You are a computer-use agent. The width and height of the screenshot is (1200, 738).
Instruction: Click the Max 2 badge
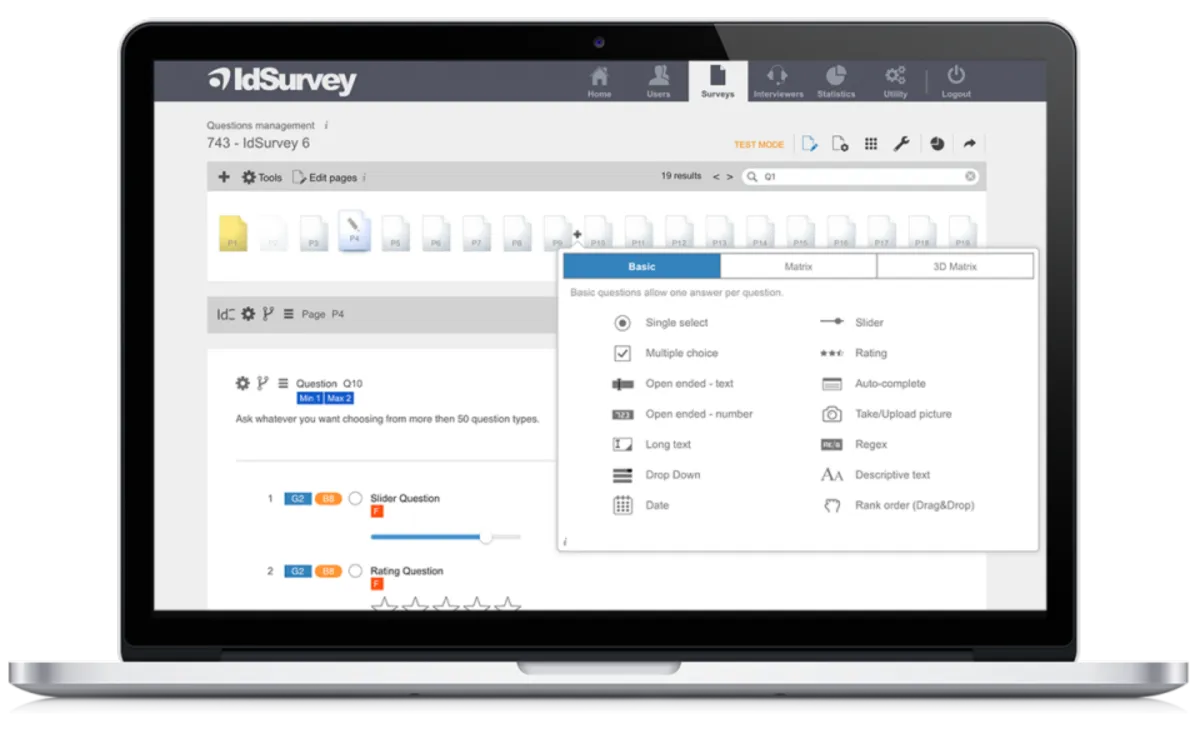(x=339, y=398)
